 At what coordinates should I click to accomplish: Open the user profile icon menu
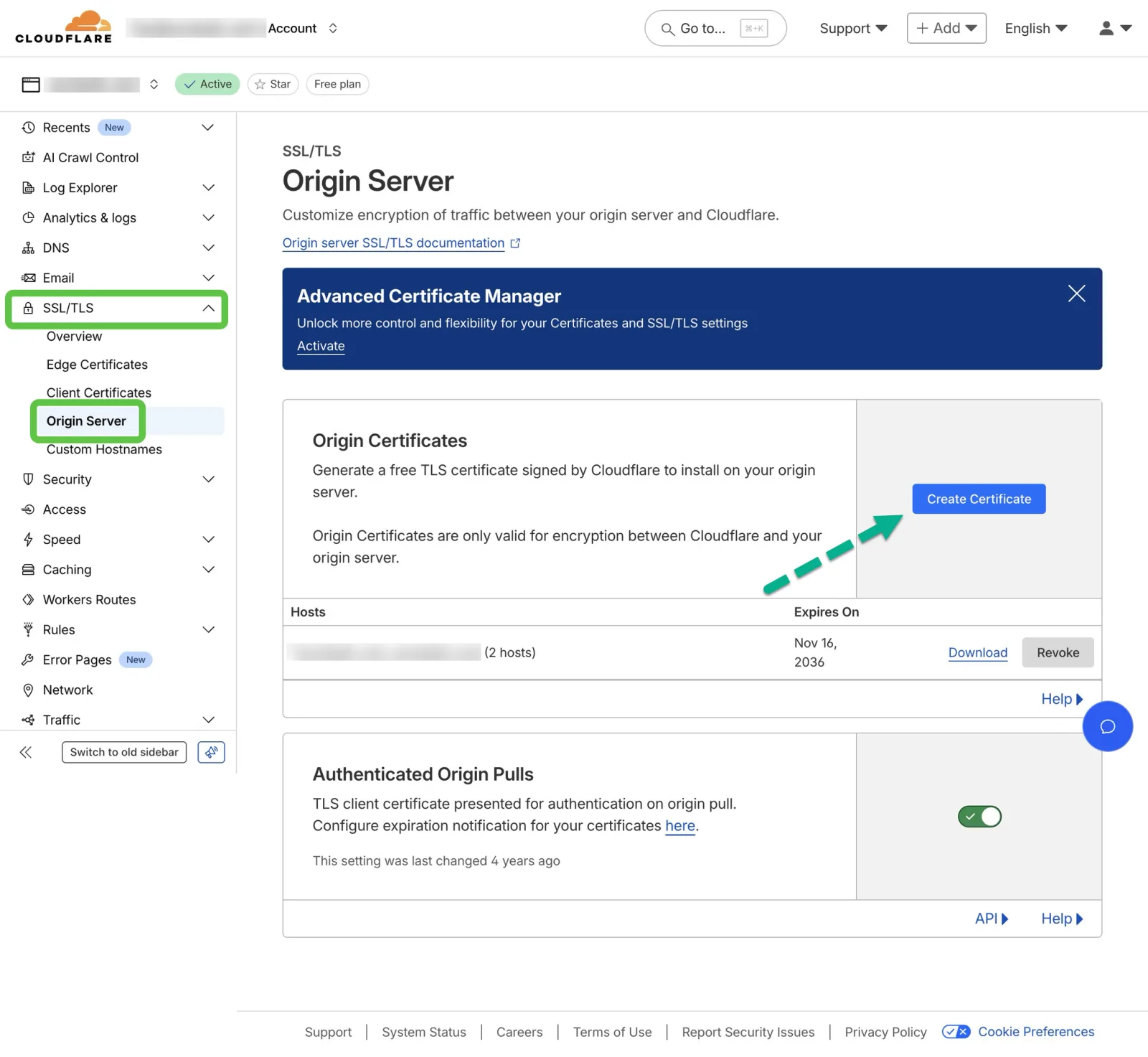1115,28
